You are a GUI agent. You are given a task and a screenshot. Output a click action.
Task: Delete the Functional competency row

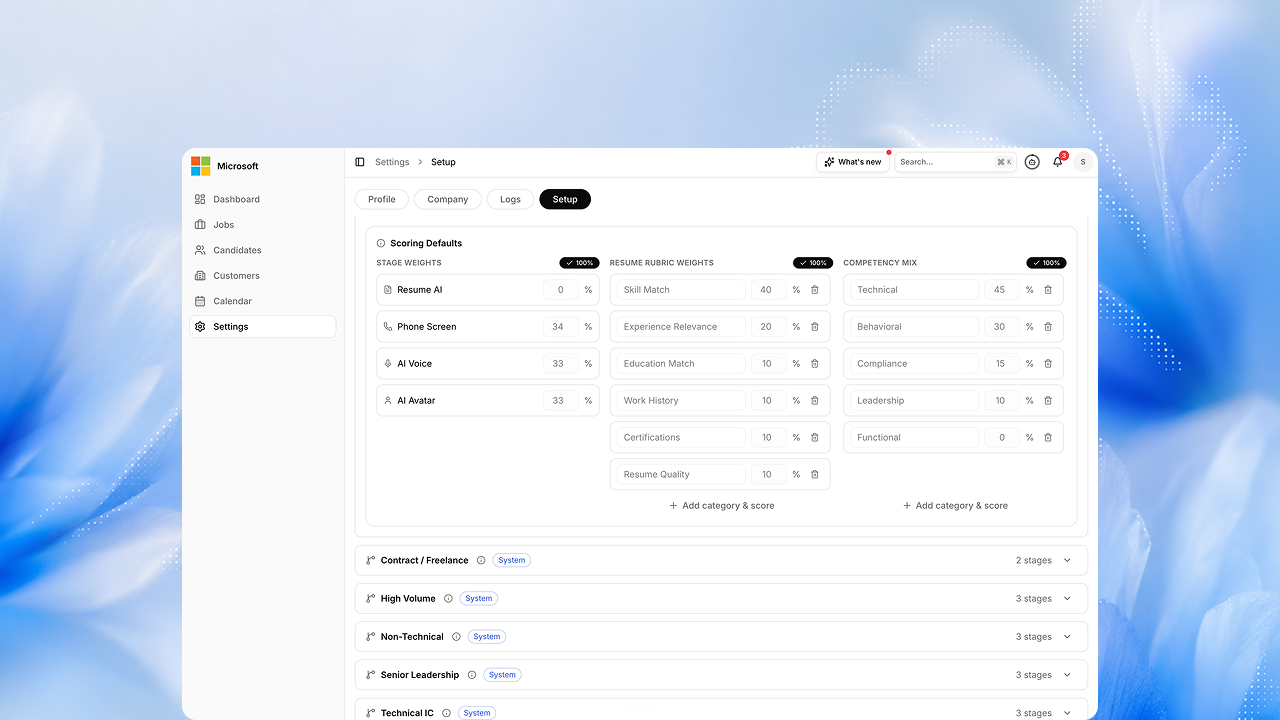pyautogui.click(x=1048, y=438)
